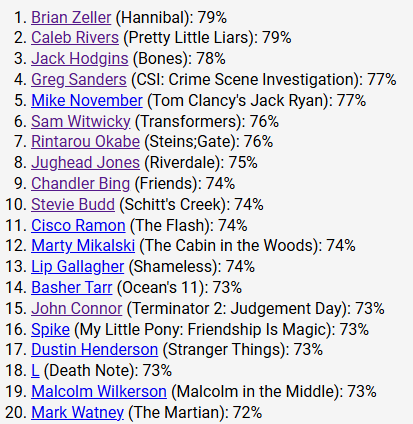Open the Jughead Jones link
413x424 pixels.
click(85, 163)
